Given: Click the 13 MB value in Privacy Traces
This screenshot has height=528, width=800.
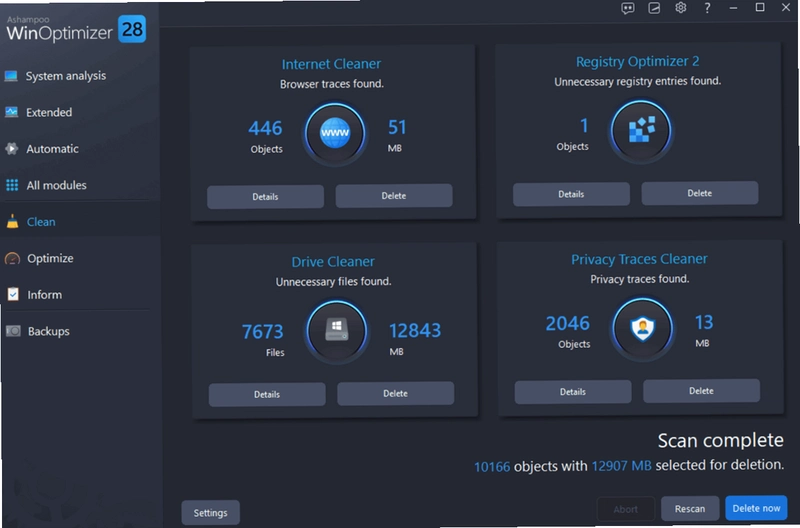Looking at the screenshot, I should click(x=704, y=322).
